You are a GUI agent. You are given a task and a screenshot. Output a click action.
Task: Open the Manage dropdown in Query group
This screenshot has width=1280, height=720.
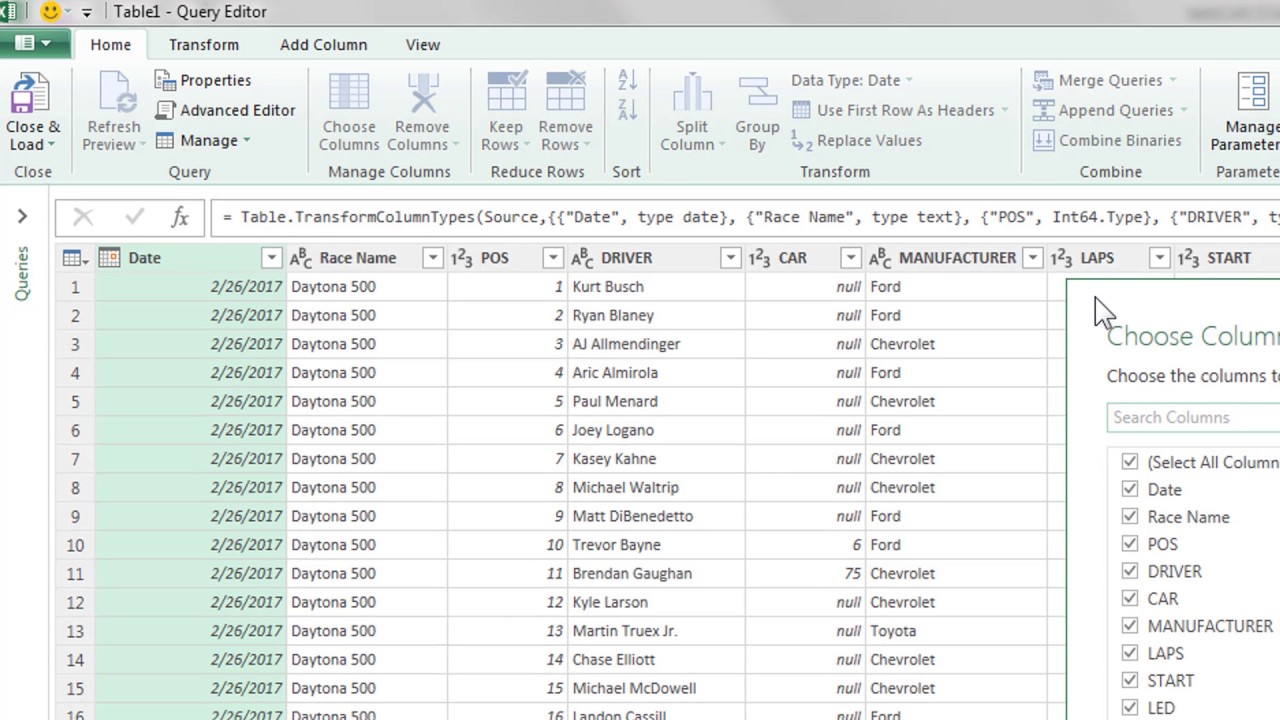[203, 140]
